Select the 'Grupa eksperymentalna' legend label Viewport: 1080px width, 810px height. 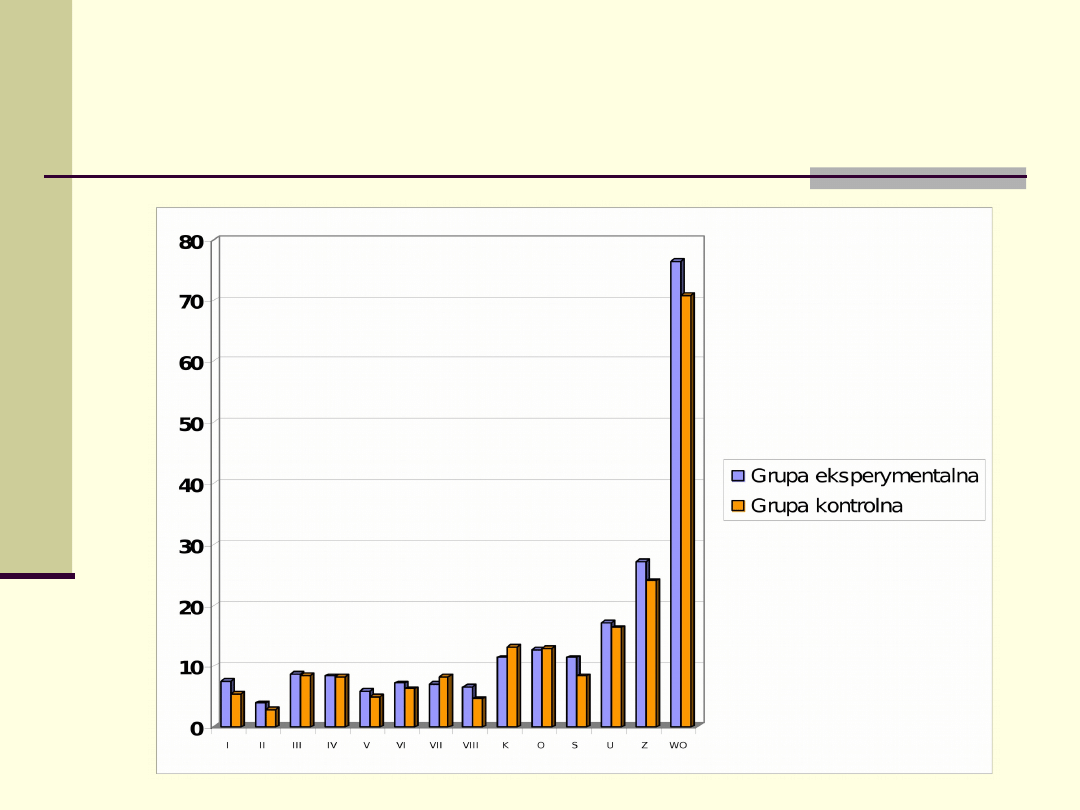tap(864, 476)
